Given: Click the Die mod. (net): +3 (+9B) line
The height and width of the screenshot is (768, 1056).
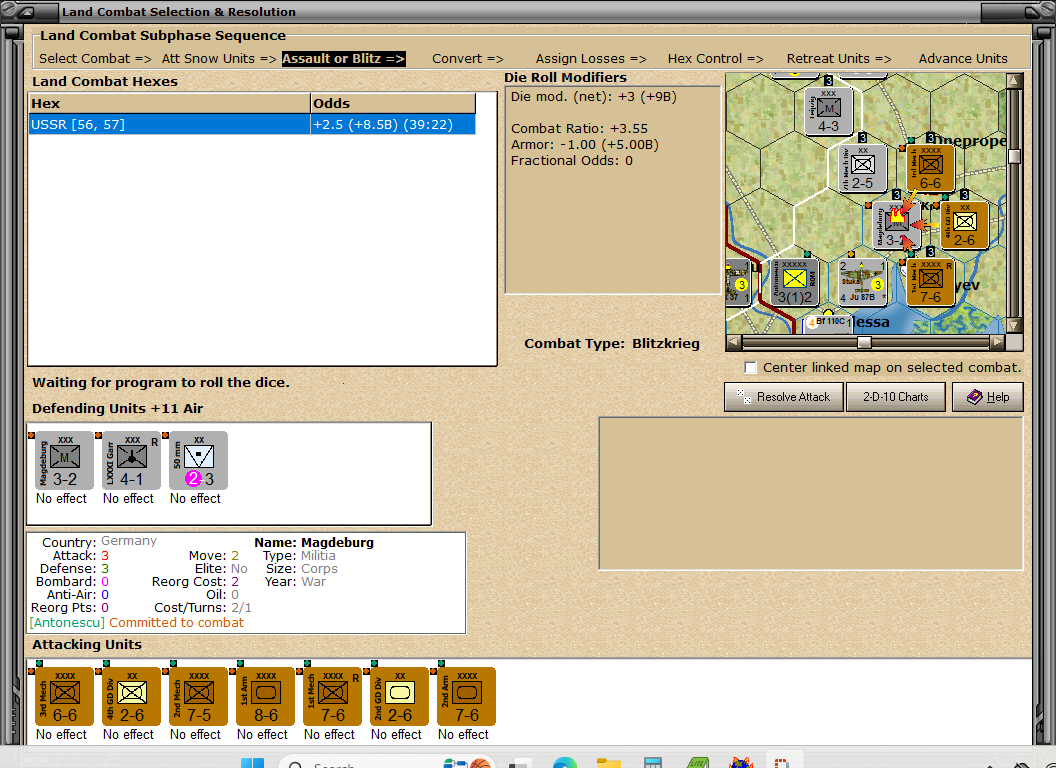Looking at the screenshot, I should [x=593, y=96].
